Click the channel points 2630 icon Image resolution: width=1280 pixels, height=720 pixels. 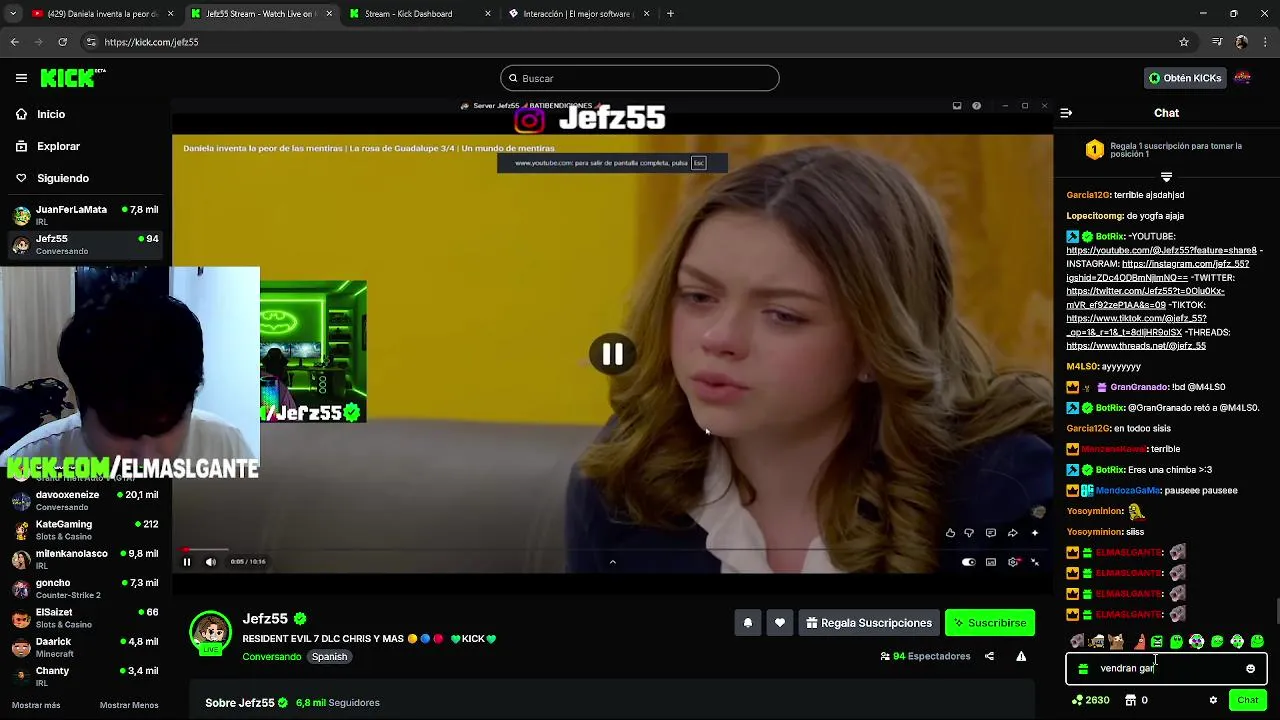pos(1090,700)
